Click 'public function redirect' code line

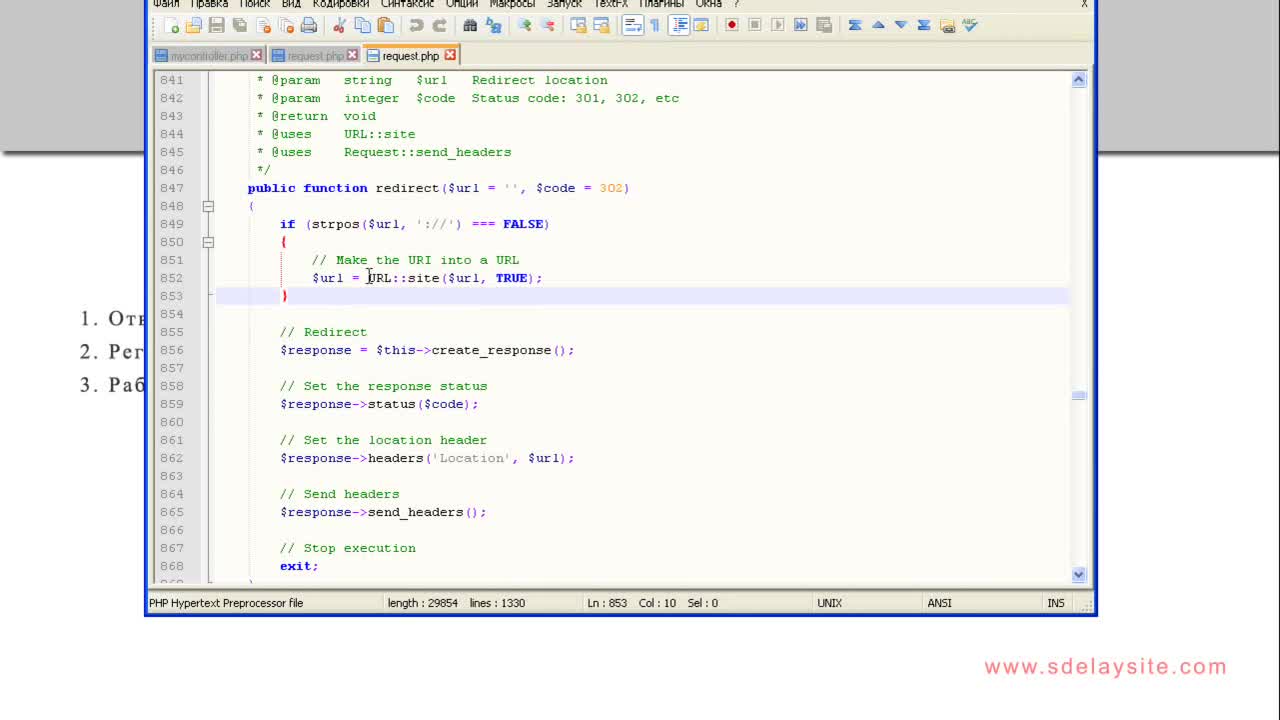pyautogui.click(x=438, y=188)
